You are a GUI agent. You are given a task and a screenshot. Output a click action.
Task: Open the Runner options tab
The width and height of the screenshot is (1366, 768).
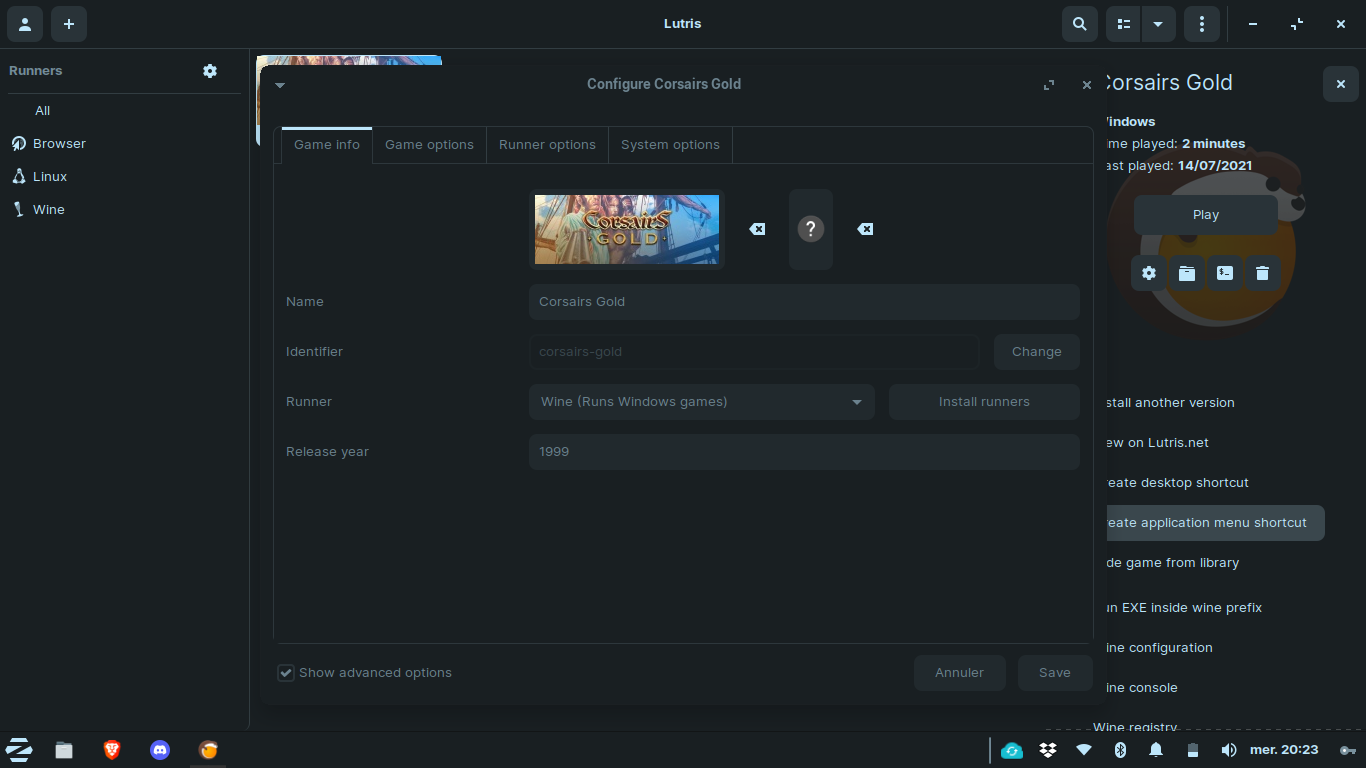tap(547, 145)
